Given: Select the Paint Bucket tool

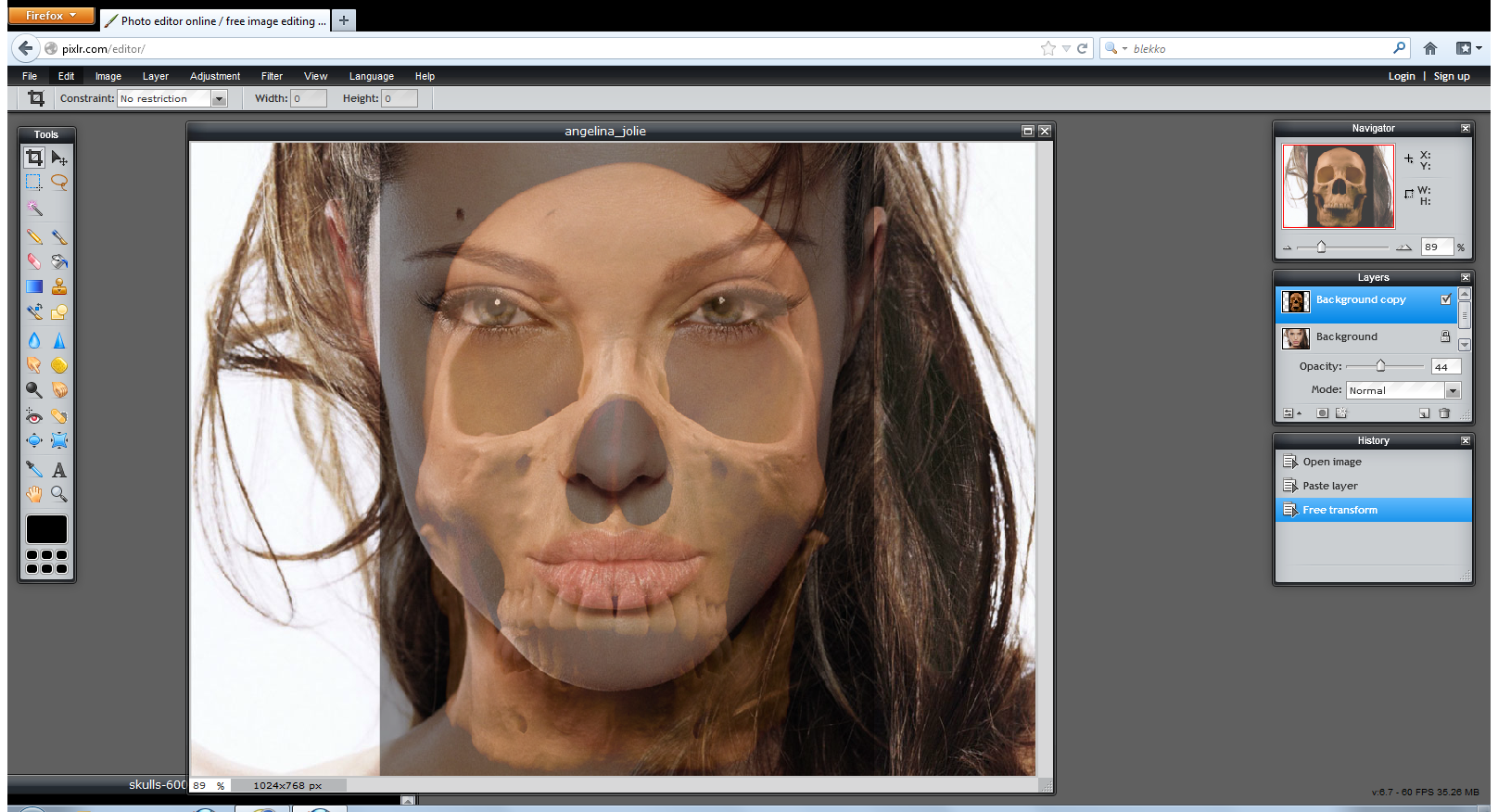Looking at the screenshot, I should (59, 261).
